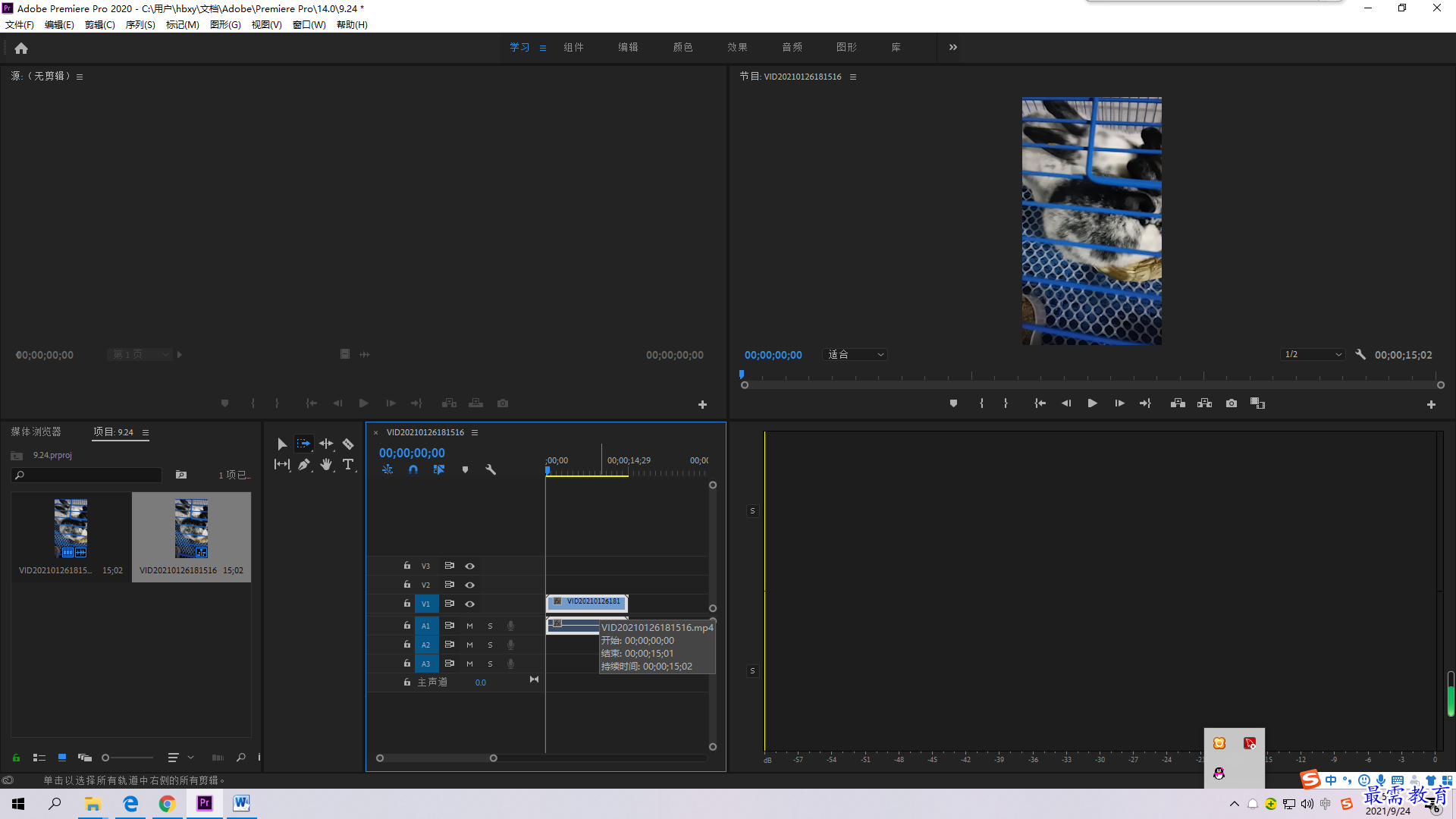The height and width of the screenshot is (819, 1456).
Task: Open the timeline sequence panel menu
Action: pos(475,432)
